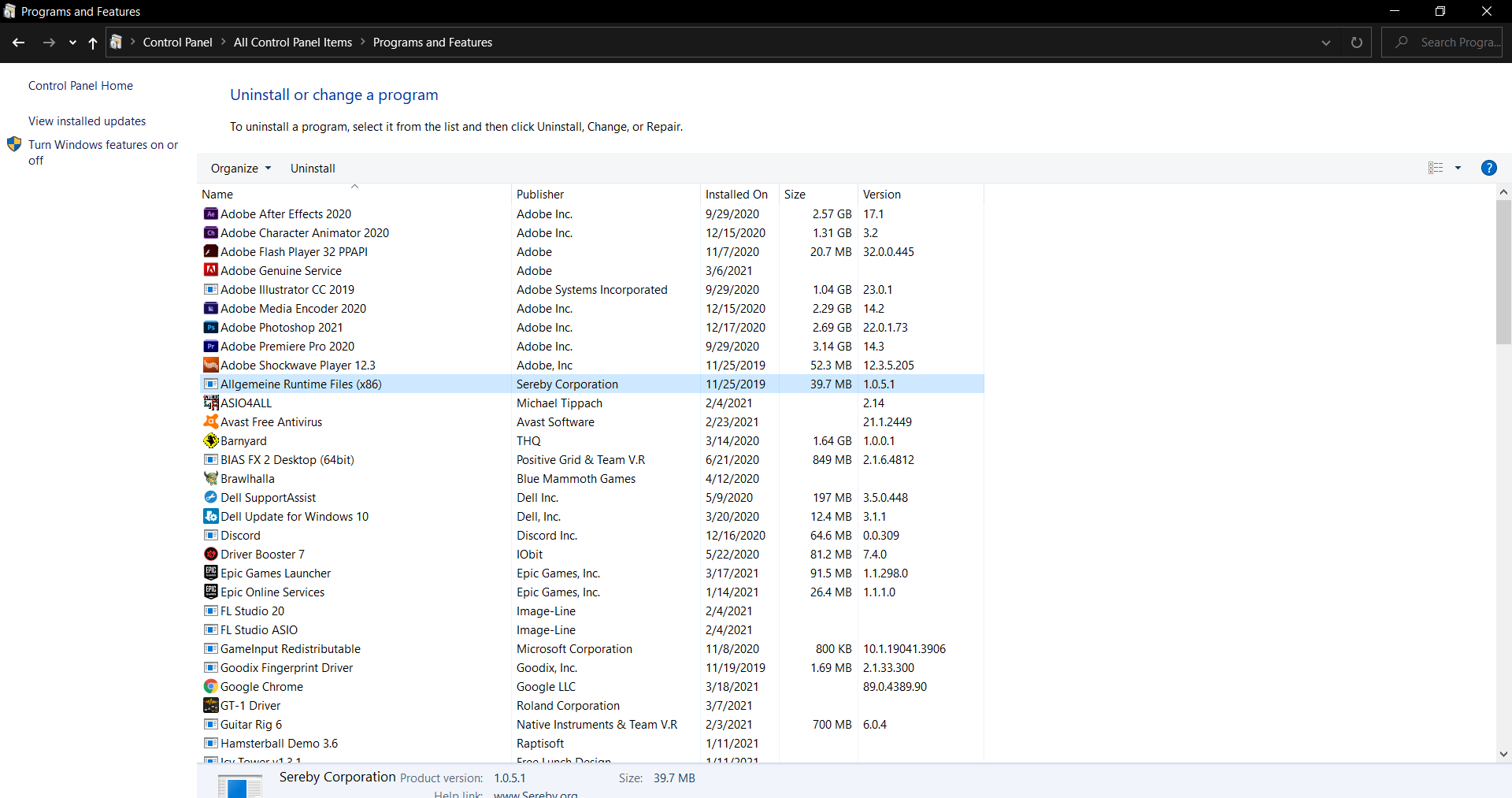Click the ASIO4ALL program icon

(210, 403)
